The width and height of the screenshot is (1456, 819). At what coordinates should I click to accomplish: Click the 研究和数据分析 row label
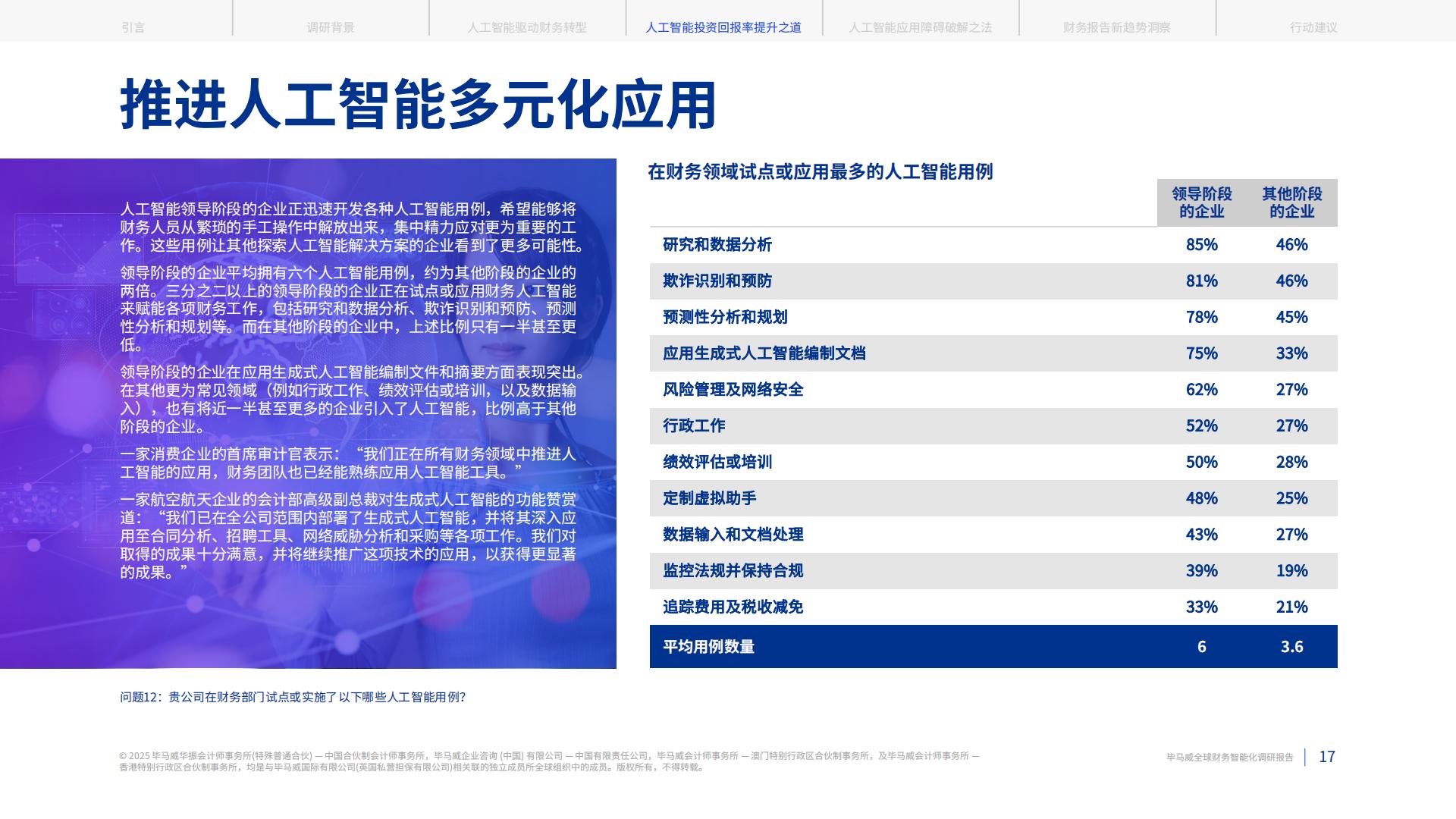click(717, 245)
